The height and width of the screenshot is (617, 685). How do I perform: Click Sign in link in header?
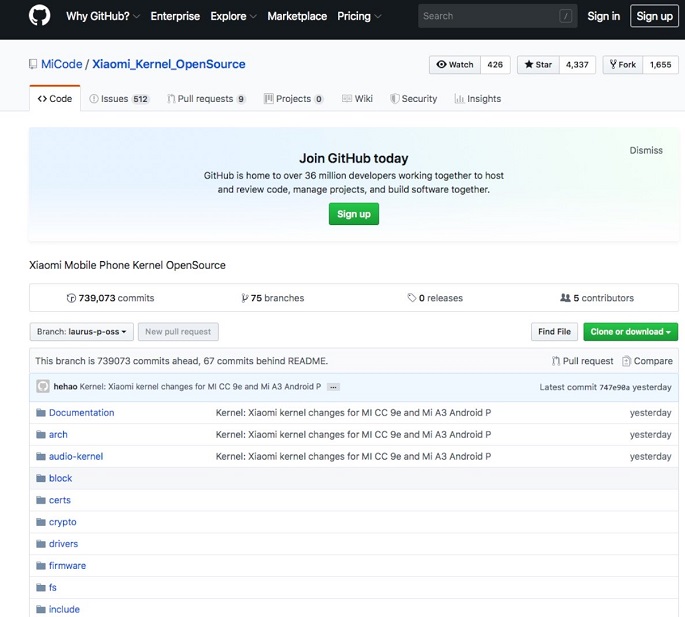pos(603,16)
